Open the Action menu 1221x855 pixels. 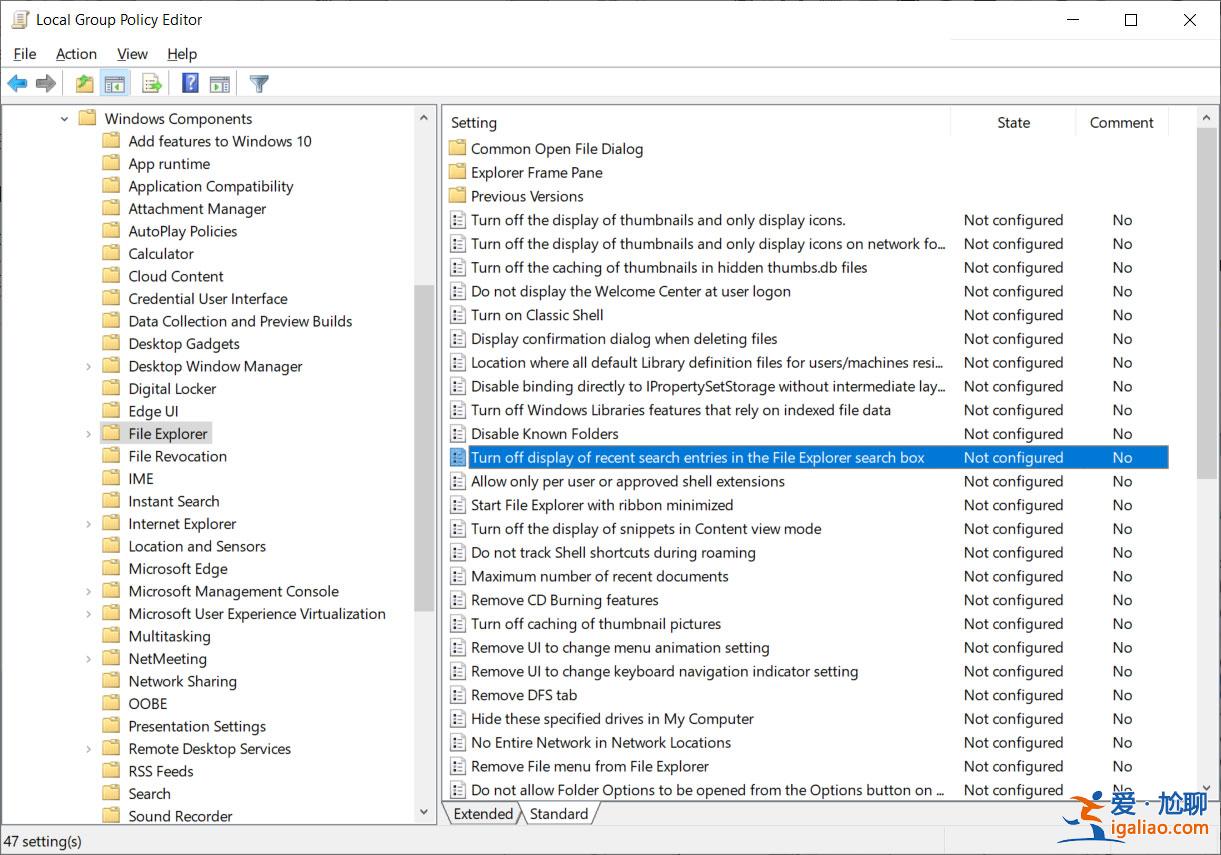76,54
